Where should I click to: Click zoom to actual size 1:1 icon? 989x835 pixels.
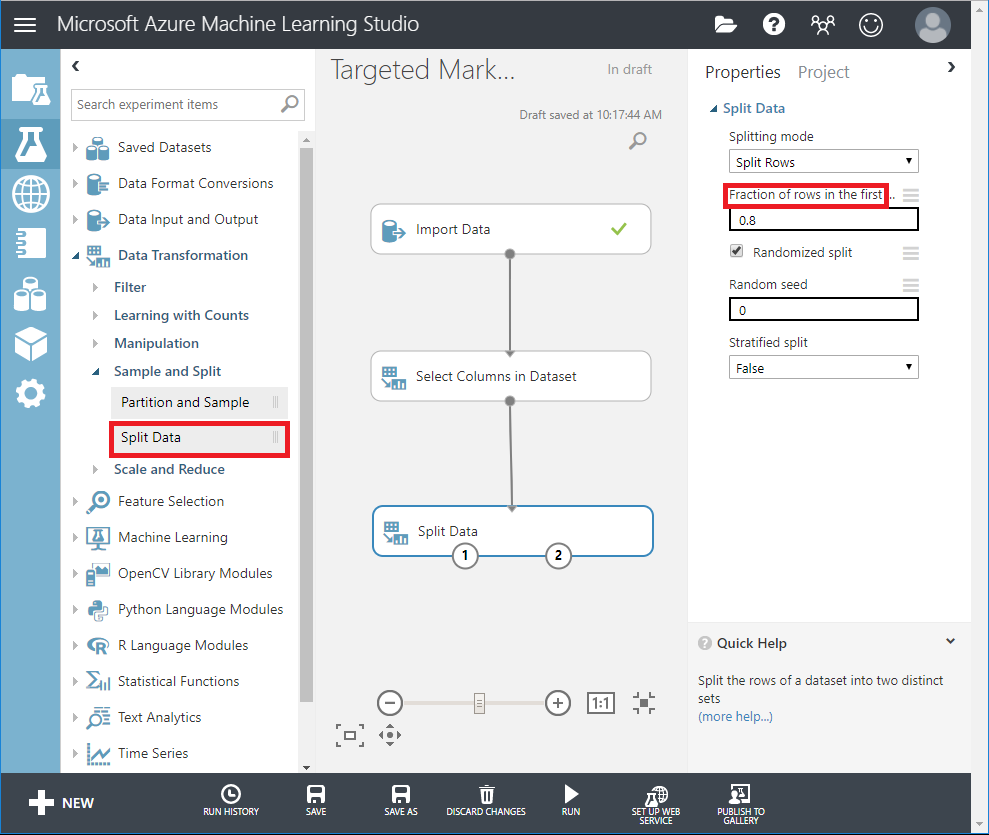[600, 703]
